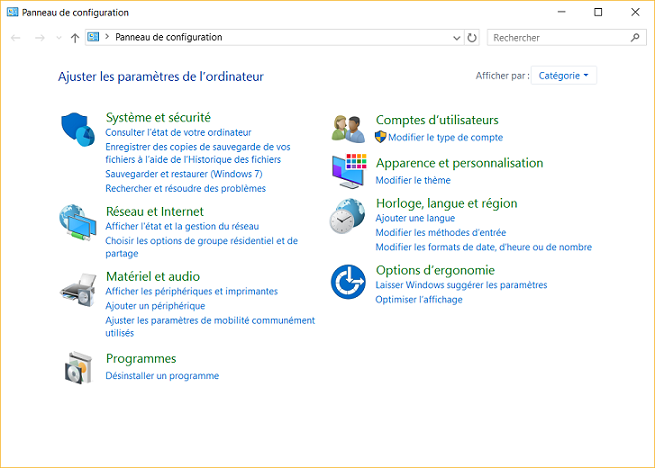Click Ajuster les paramètres de l'ordinateur heading
This screenshot has width=655, height=468.
point(161,77)
